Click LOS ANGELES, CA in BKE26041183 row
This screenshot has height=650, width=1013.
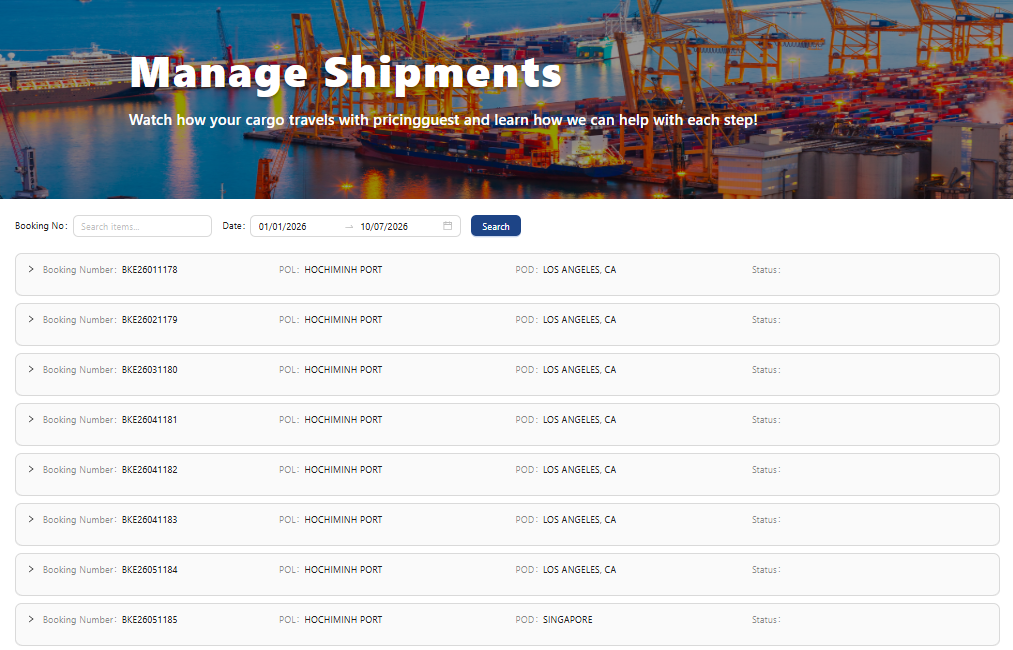pyautogui.click(x=580, y=519)
